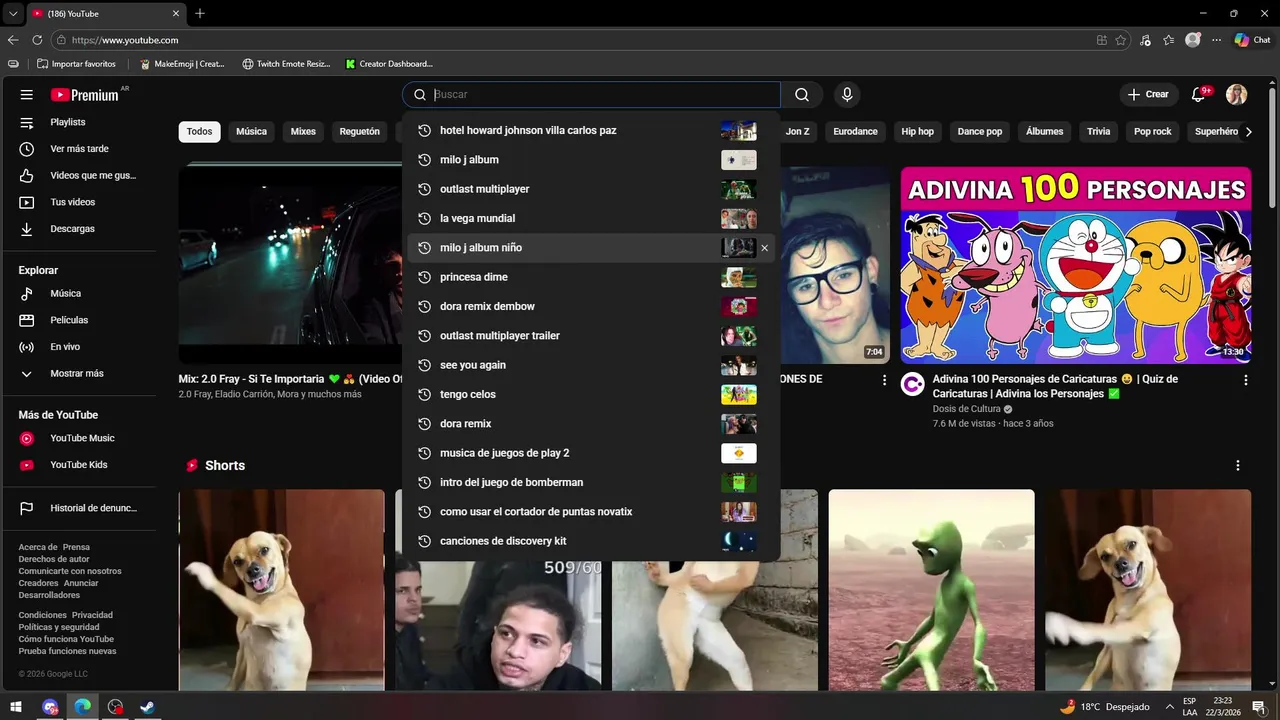Select the Álbumes filter chip

1044,132
